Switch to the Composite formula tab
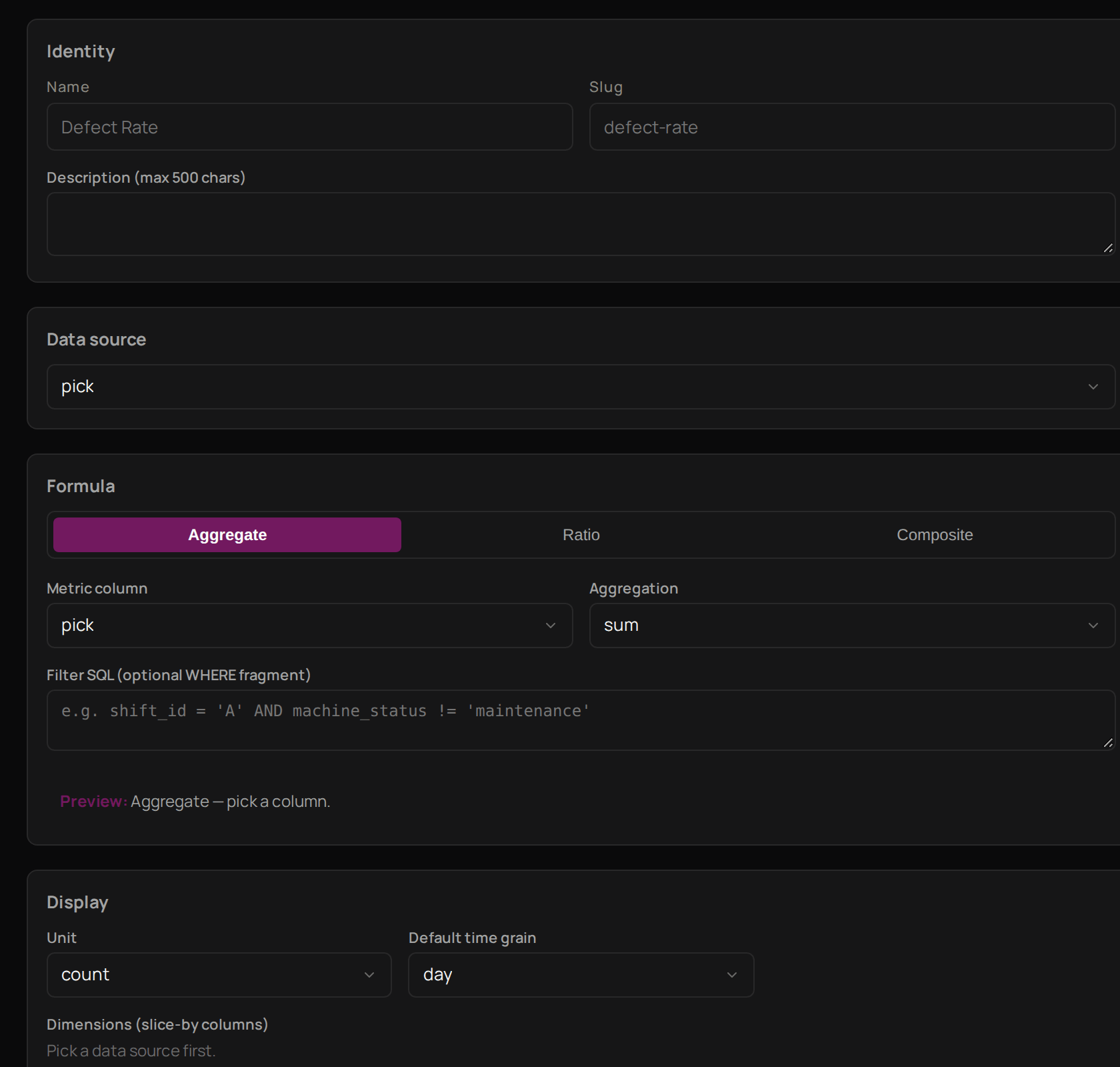Screen dimensions: 1120x1067 coord(934,535)
